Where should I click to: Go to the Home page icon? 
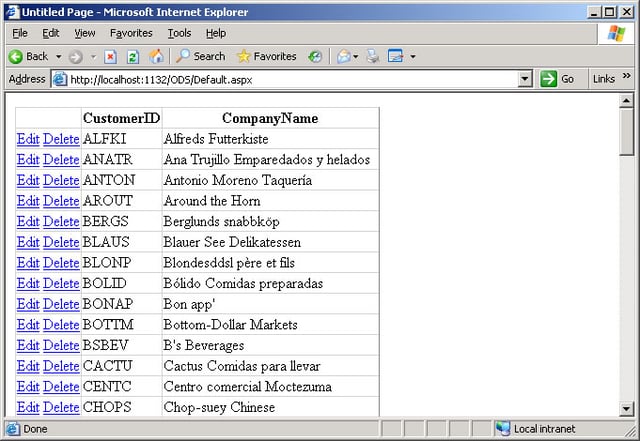coord(156,56)
